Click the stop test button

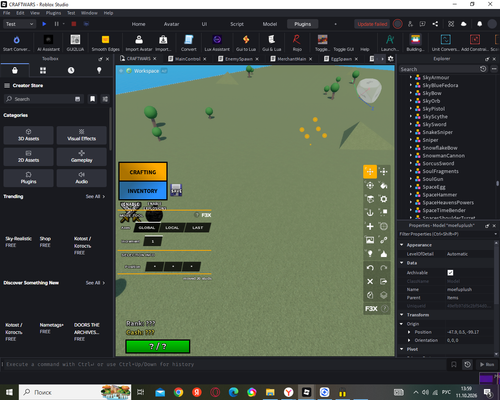[74, 24]
